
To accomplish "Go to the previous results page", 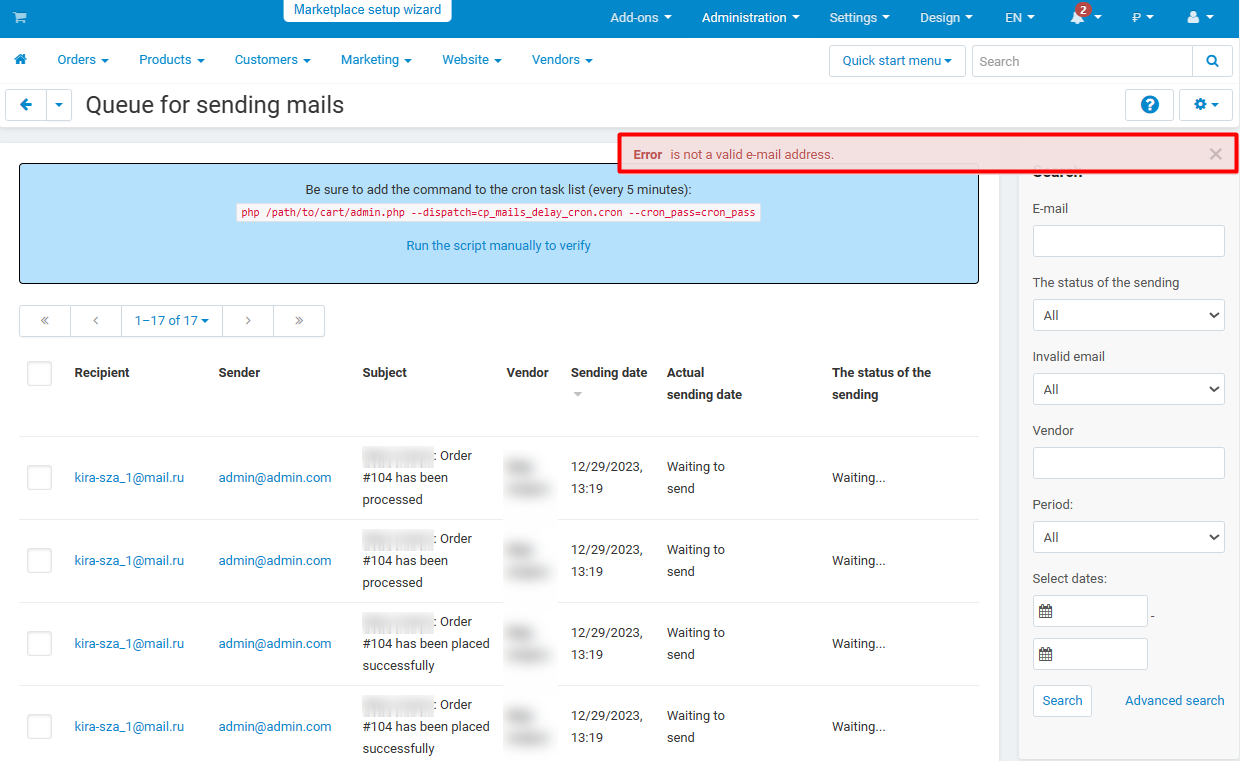I will coord(96,321).
